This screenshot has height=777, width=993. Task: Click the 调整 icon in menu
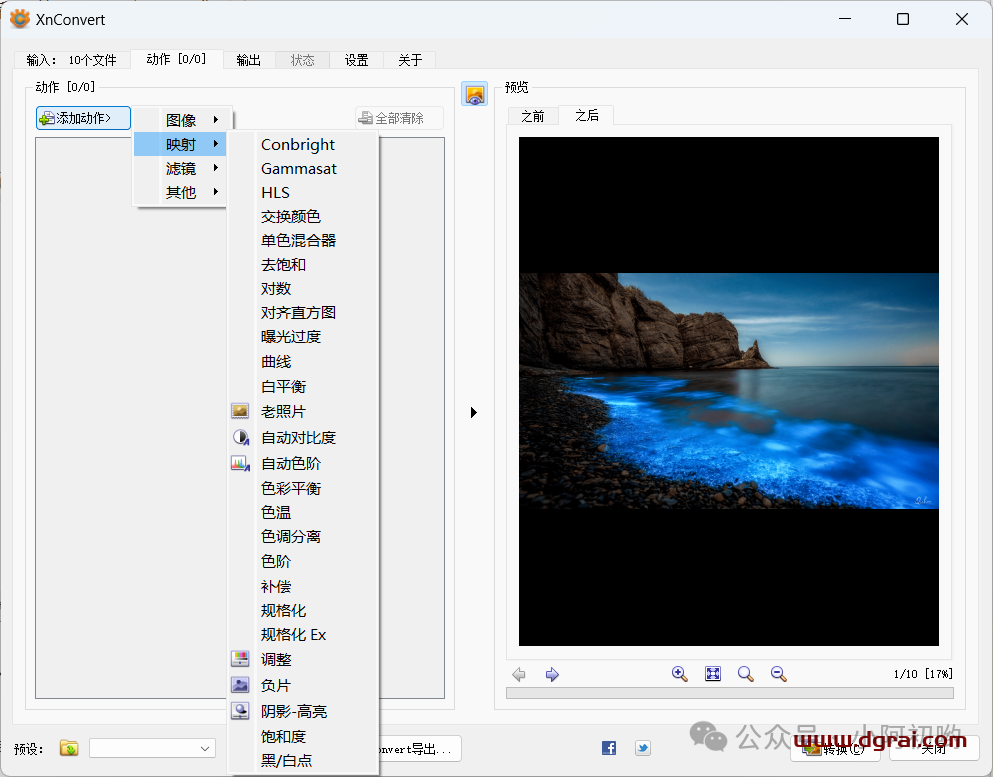[x=240, y=659]
